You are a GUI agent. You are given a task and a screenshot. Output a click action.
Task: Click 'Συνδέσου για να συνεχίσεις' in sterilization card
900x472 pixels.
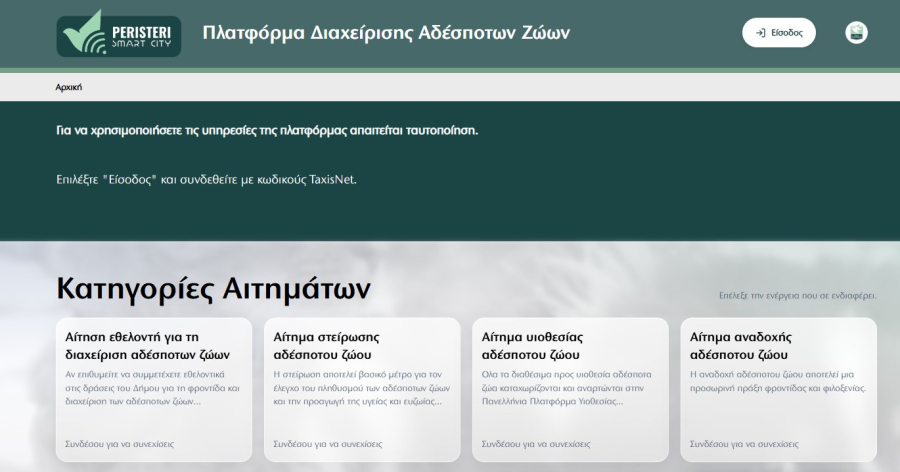(327, 443)
